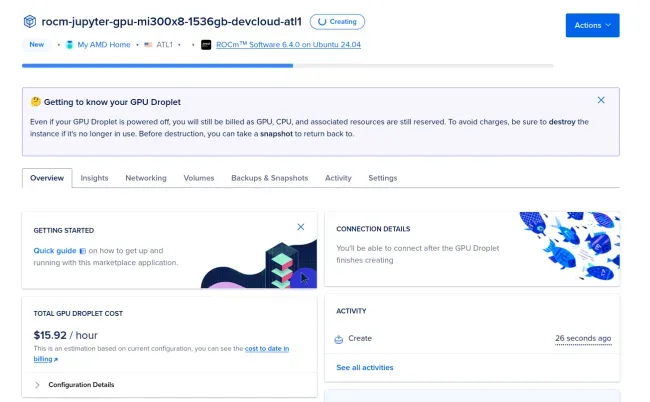Switch to the Insights tab
Viewport: 650px width, 402px height.
click(94, 178)
